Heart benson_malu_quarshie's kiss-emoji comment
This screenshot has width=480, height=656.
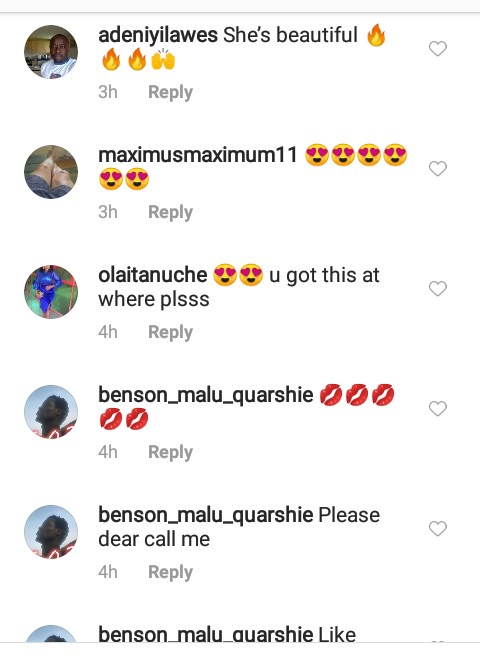(438, 408)
